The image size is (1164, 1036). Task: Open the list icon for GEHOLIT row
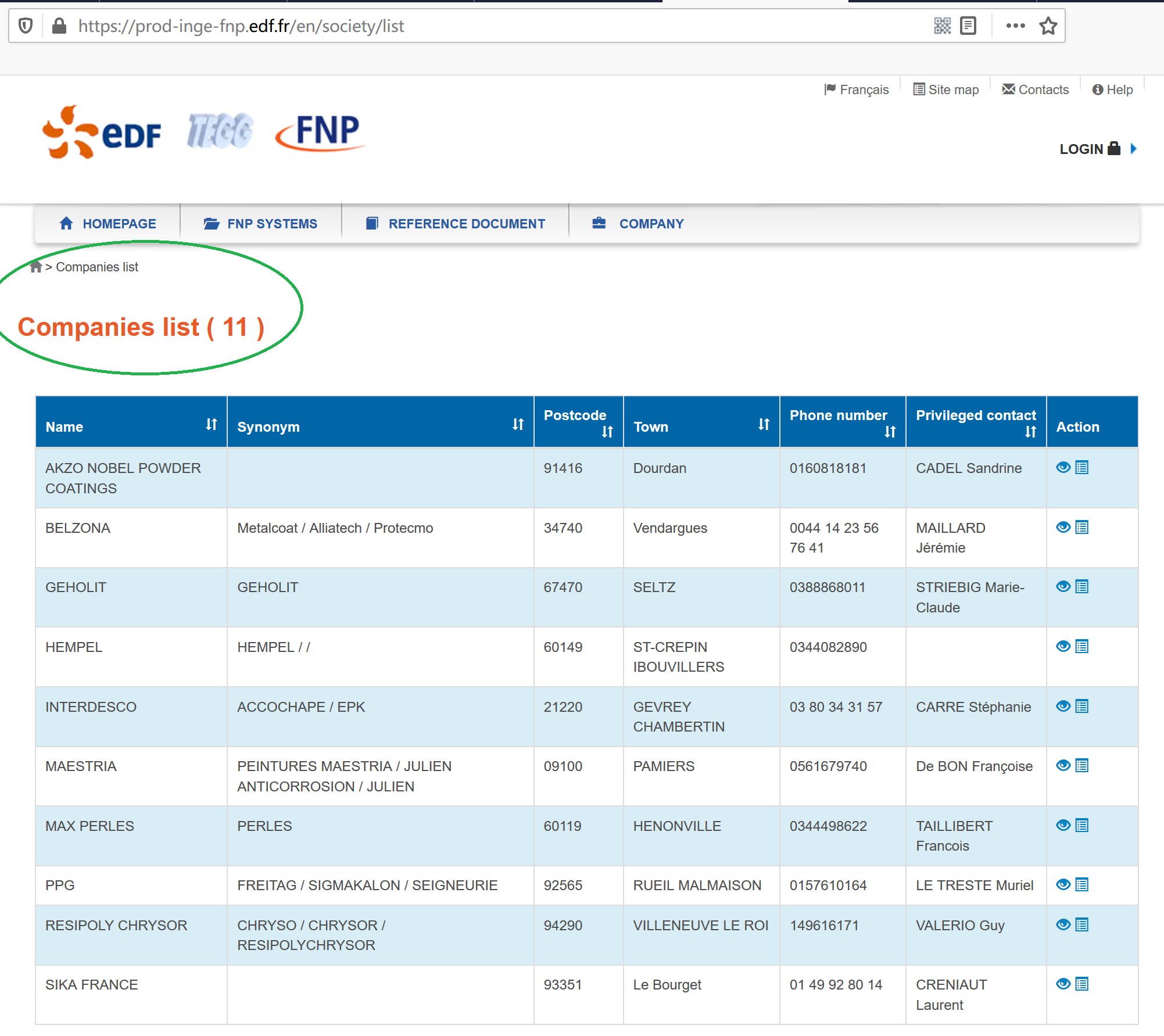(1081, 587)
